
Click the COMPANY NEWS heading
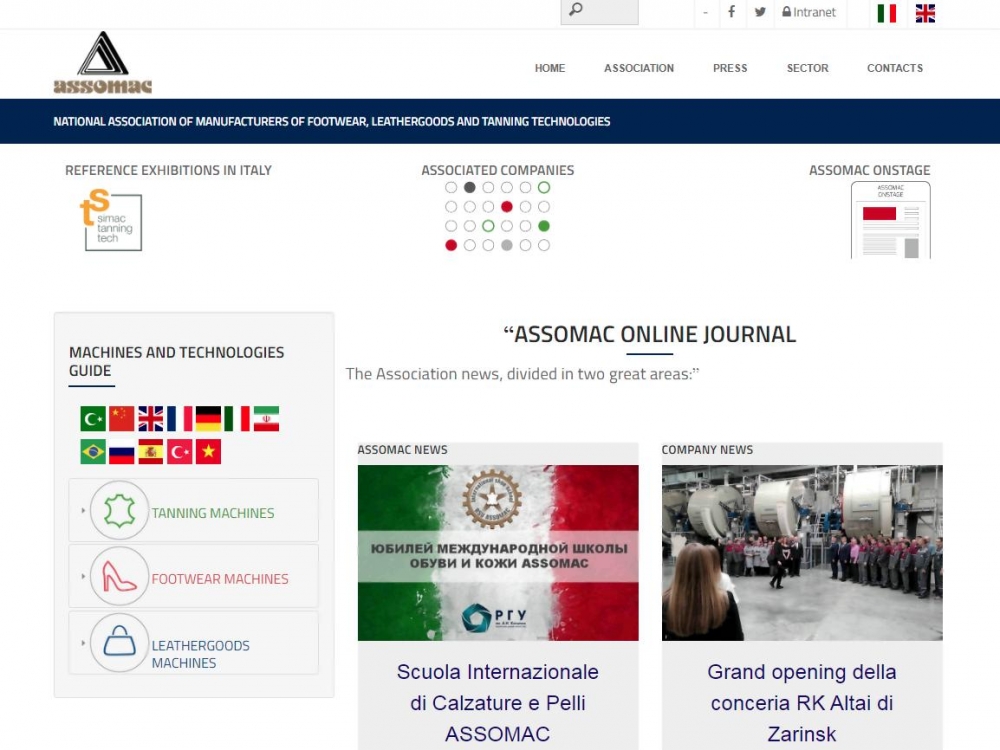coord(707,450)
